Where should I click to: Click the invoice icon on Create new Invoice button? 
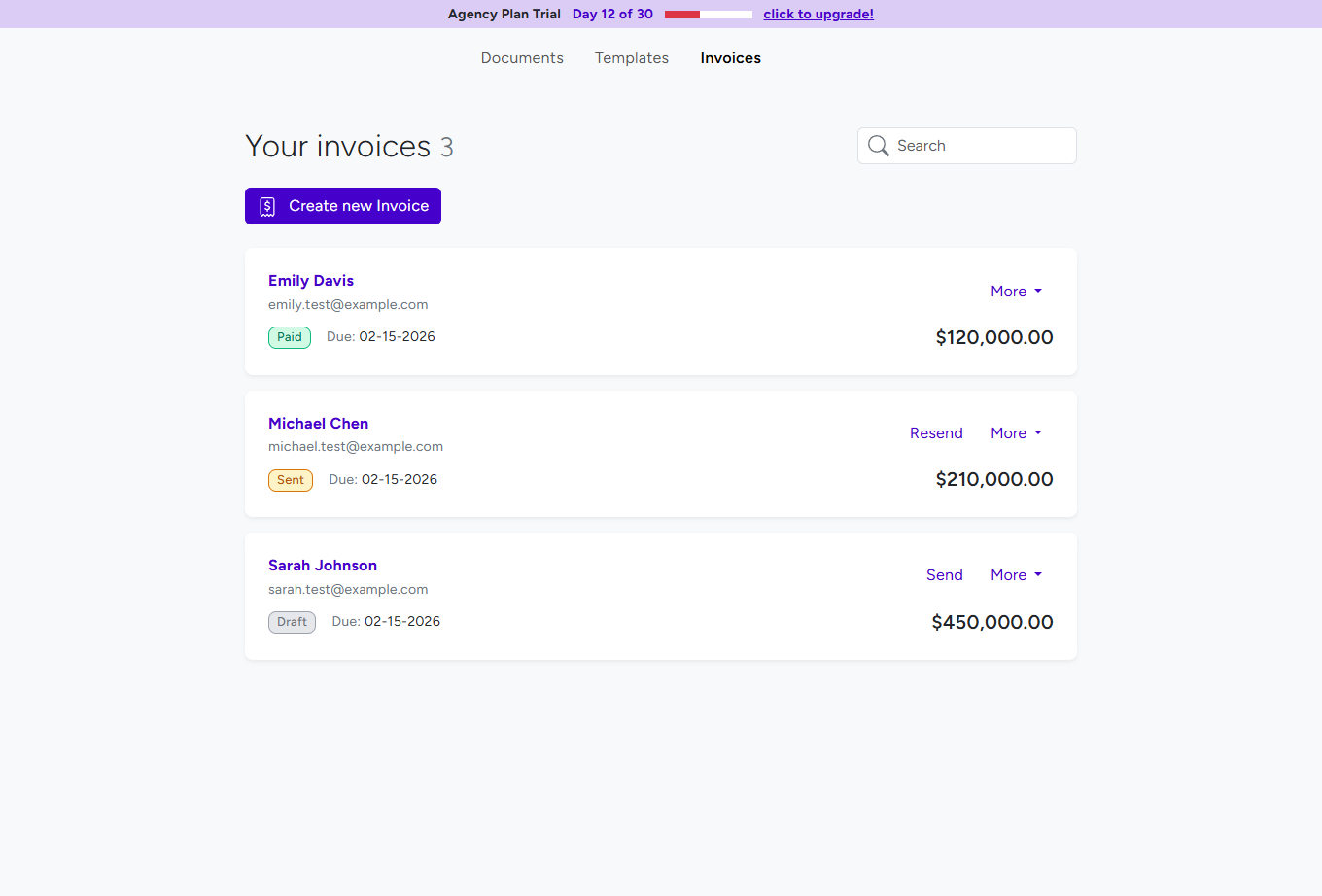point(267,205)
